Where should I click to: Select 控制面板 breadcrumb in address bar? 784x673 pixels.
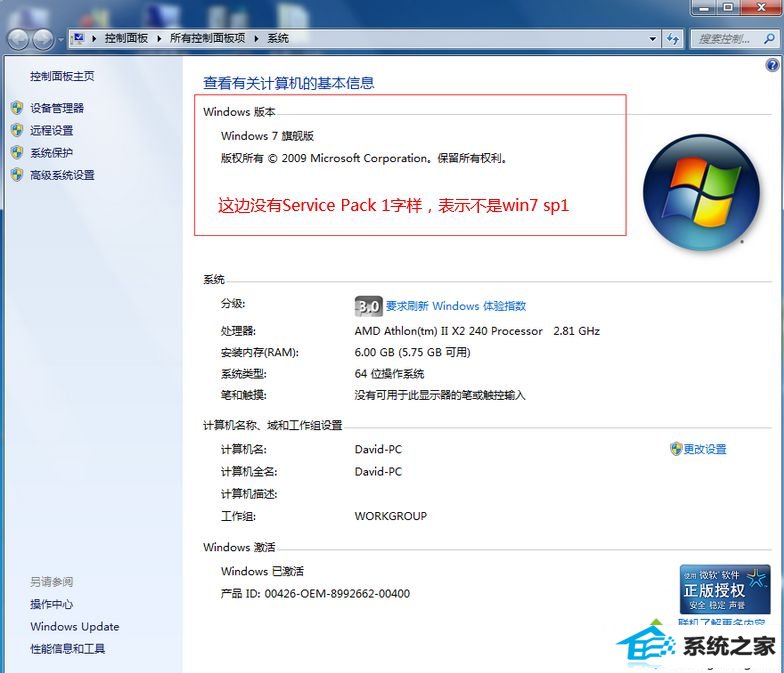tap(126, 38)
